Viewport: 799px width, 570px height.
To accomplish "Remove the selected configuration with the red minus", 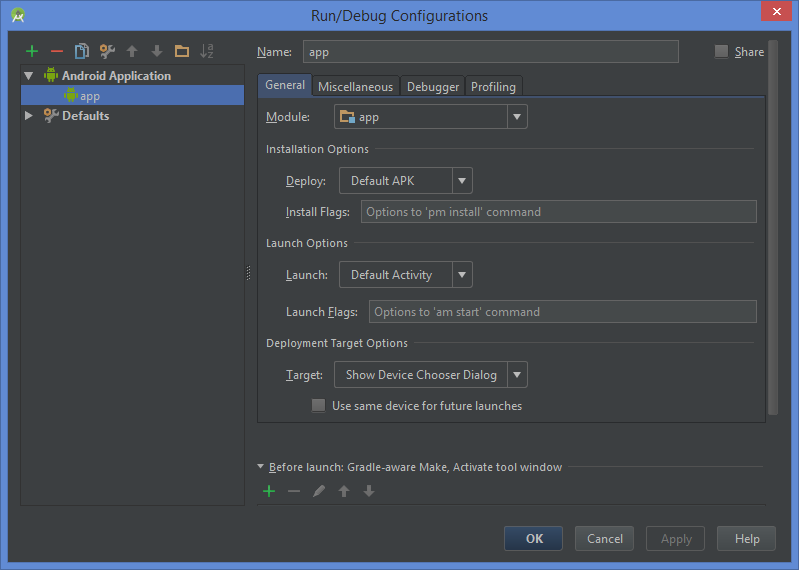I will tap(57, 51).
